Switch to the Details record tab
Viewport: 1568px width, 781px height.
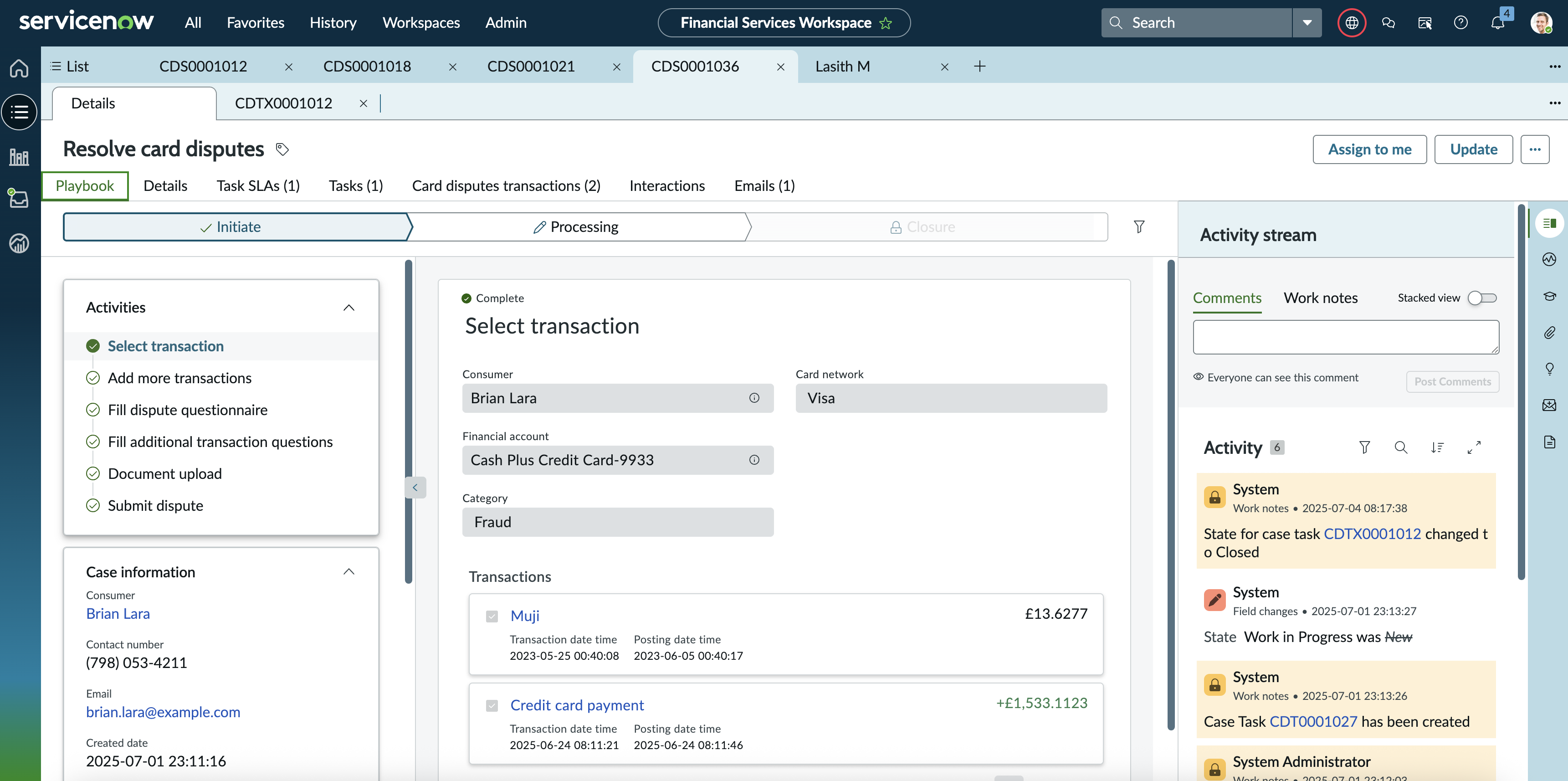(165, 185)
